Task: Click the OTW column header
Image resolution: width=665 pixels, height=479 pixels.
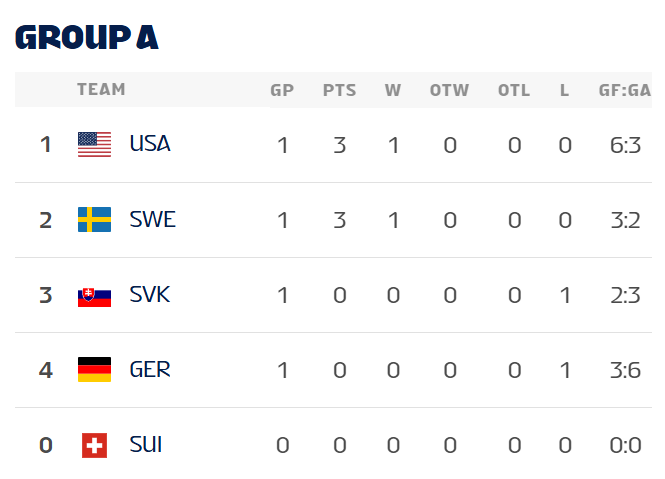Action: pos(449,91)
